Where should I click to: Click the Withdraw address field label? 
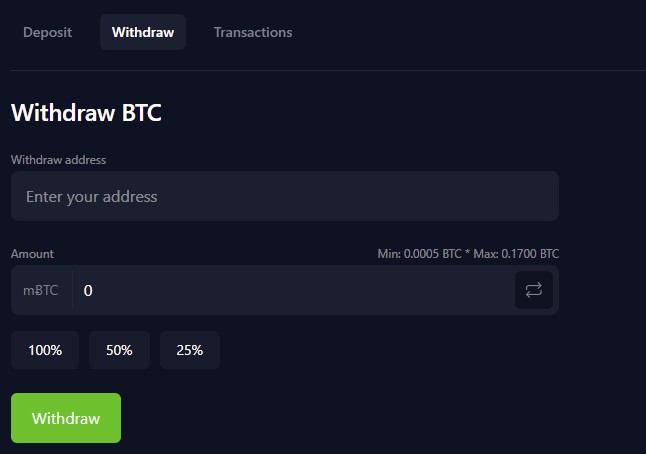pyautogui.click(x=58, y=160)
